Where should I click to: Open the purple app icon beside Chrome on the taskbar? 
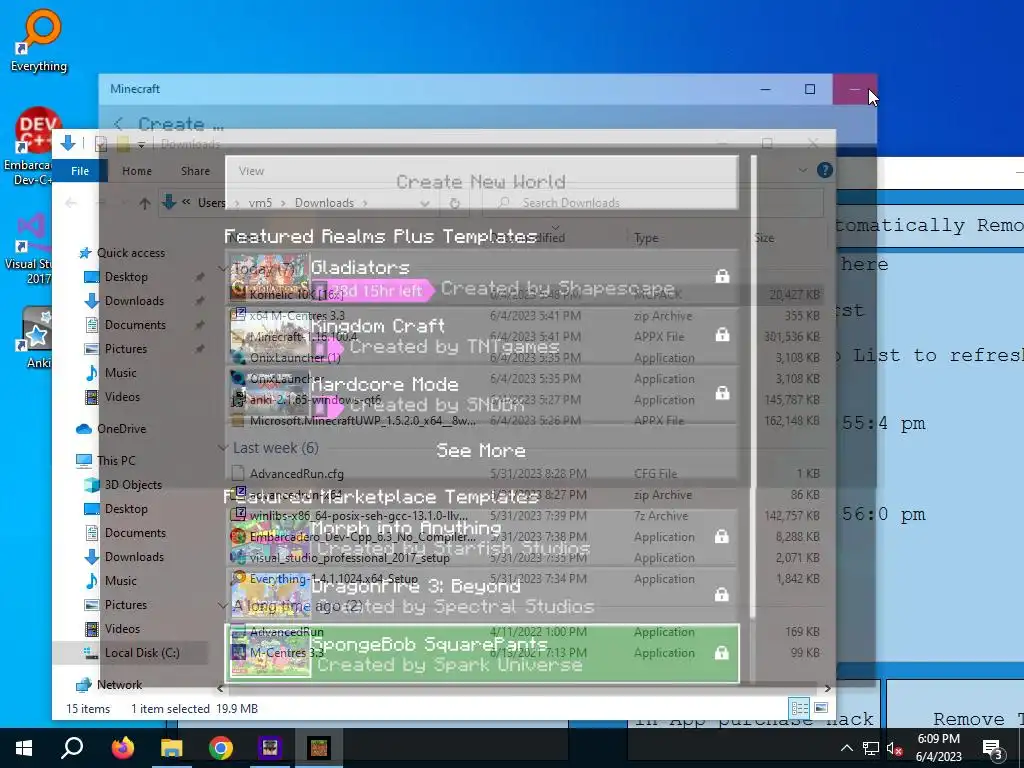coord(270,748)
